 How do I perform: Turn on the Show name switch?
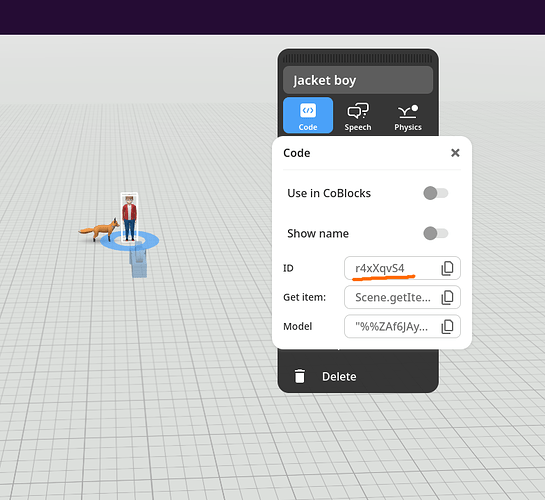click(436, 233)
